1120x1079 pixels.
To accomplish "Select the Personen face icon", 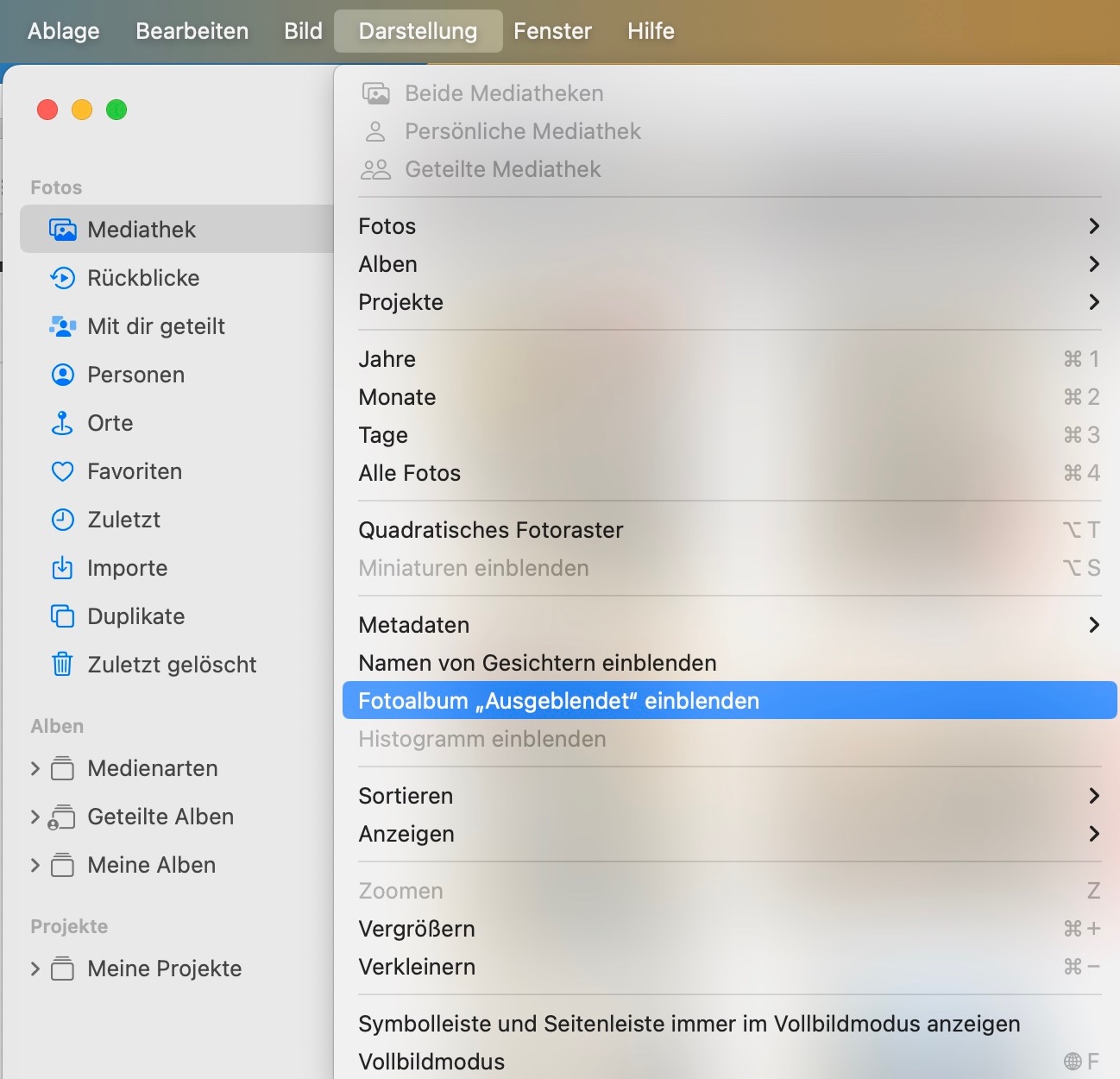I will [x=62, y=375].
